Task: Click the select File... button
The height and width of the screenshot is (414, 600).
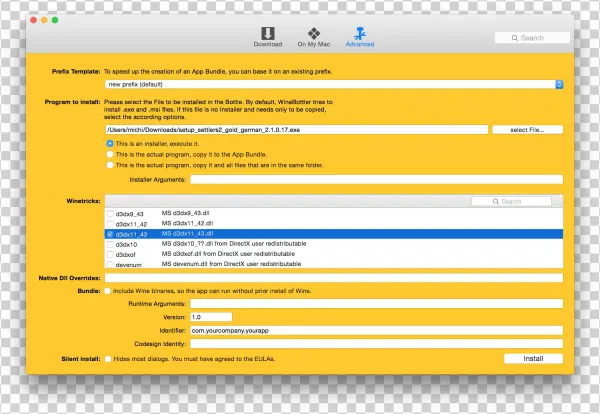Action: click(x=527, y=130)
